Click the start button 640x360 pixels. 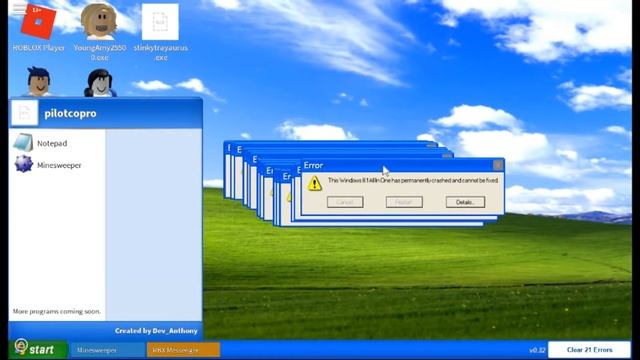click(x=38, y=349)
